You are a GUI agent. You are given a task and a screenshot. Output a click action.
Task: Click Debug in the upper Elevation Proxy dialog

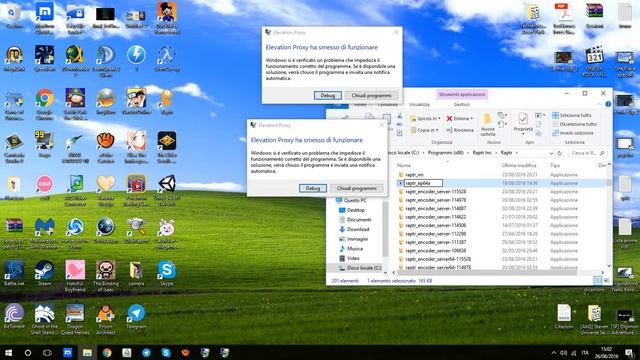[327, 95]
